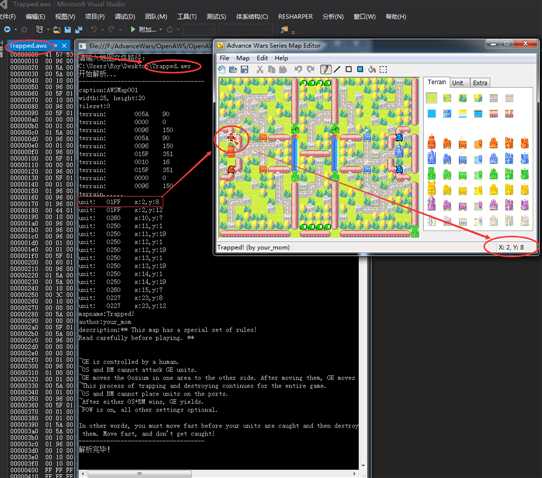This screenshot has width=542, height=478.
Task: Open the 窗口(W) menu in Visual Studio
Action: 364,17
